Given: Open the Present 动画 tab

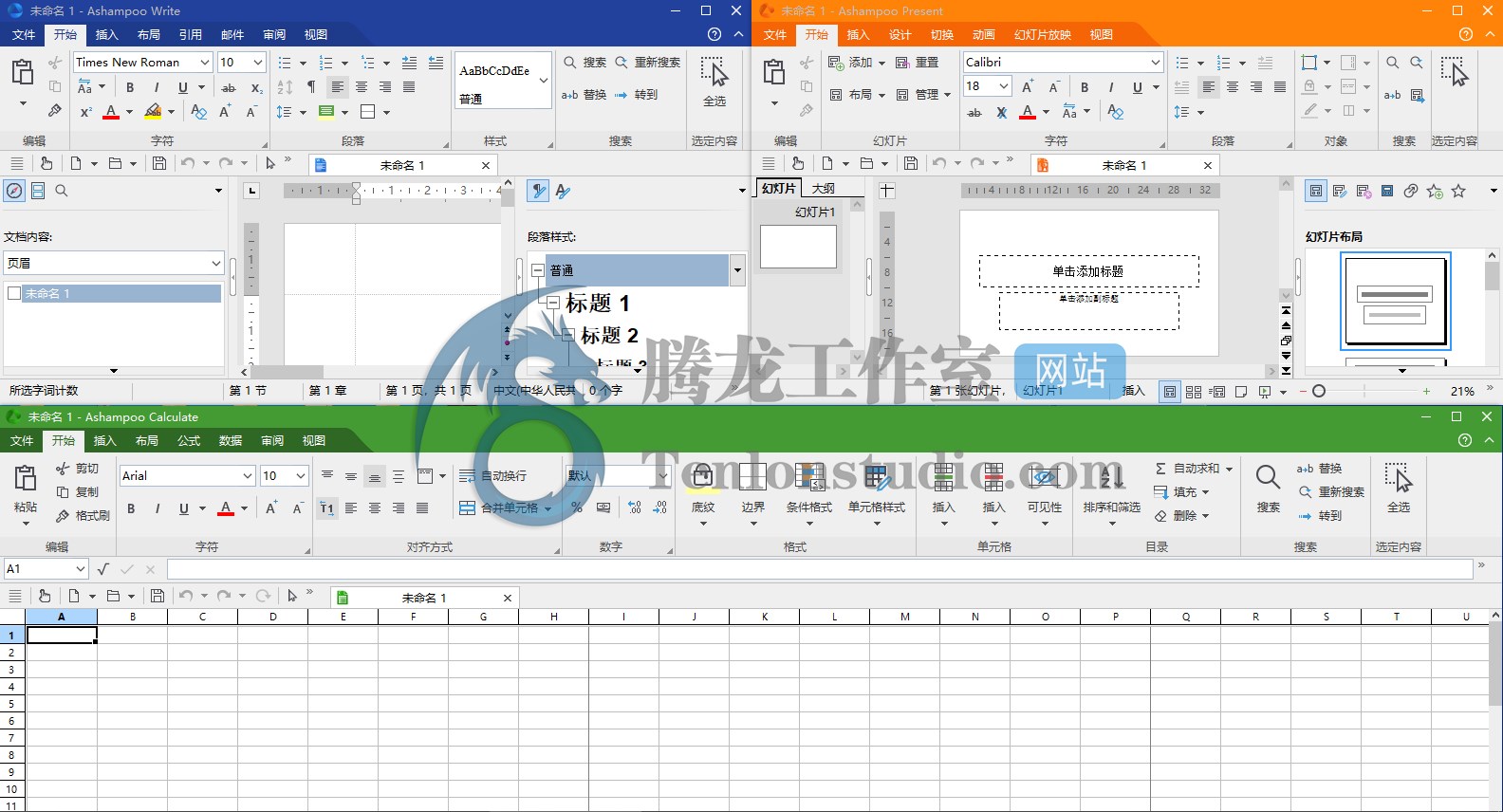Looking at the screenshot, I should click(984, 35).
